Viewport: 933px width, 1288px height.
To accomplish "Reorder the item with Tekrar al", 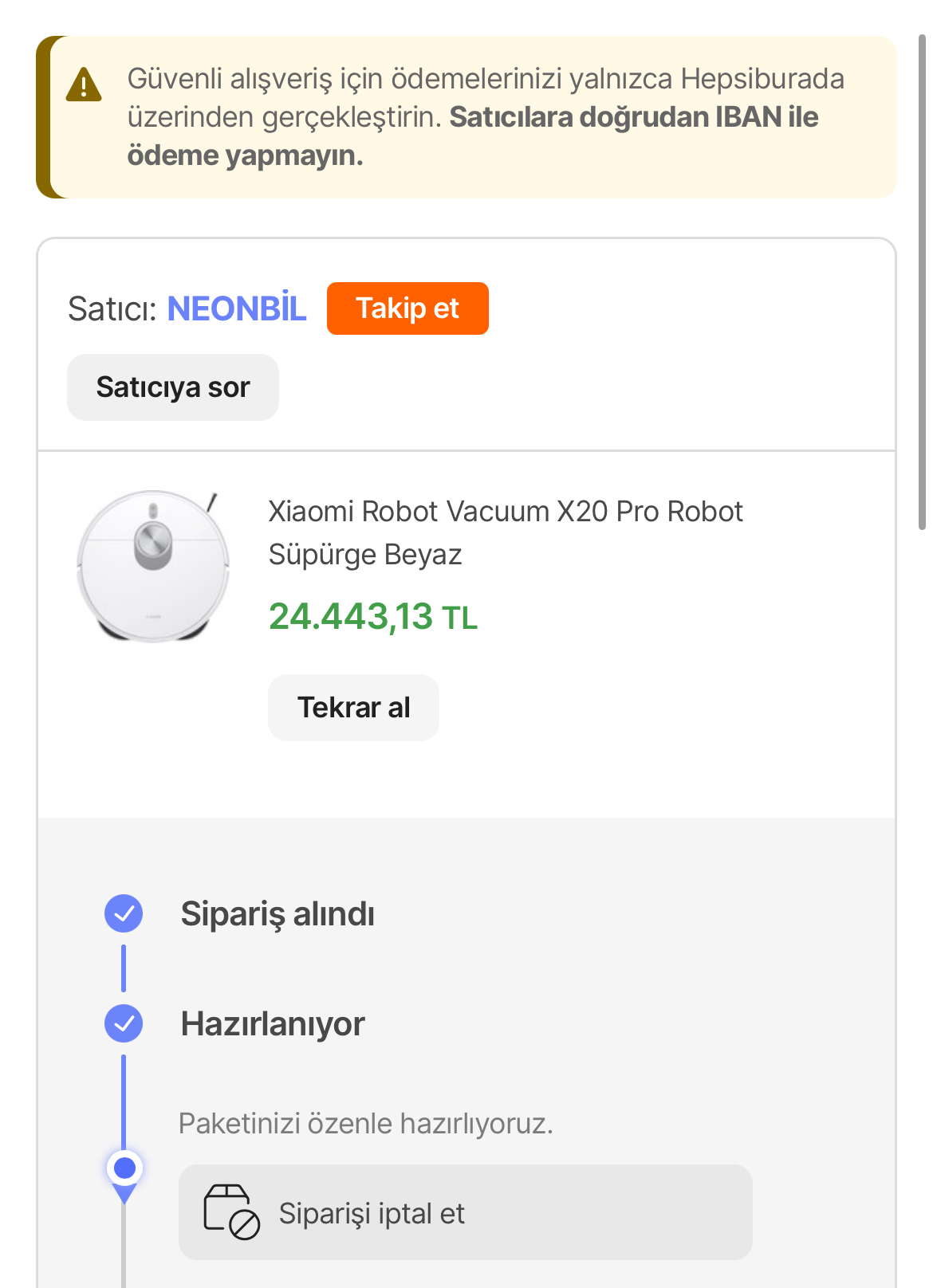I will click(x=353, y=708).
